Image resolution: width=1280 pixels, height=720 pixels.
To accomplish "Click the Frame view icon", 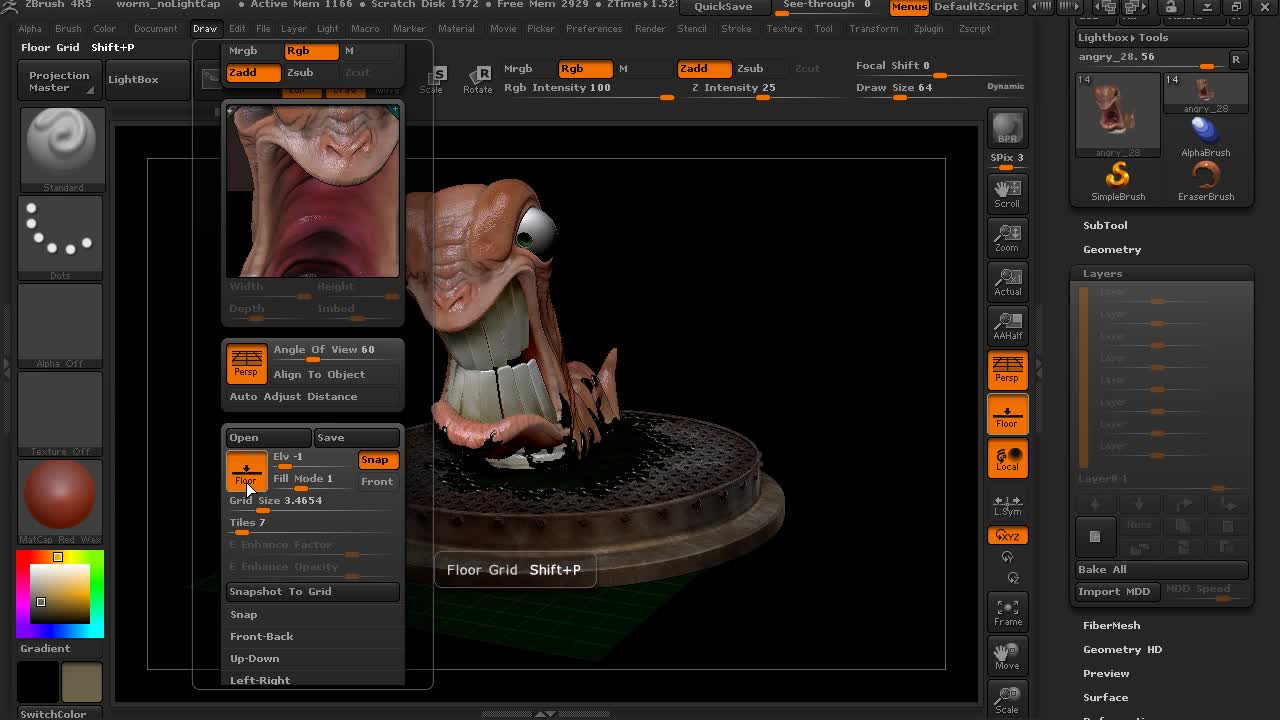I will (x=1007, y=612).
